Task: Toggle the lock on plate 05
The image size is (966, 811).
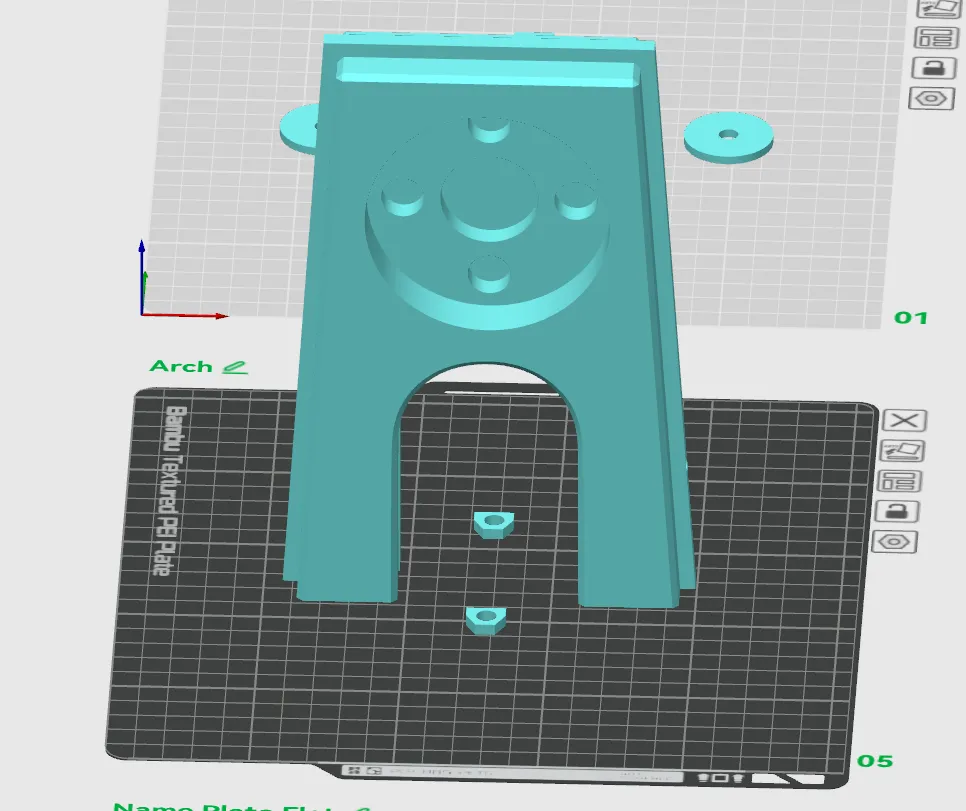Action: [x=897, y=511]
